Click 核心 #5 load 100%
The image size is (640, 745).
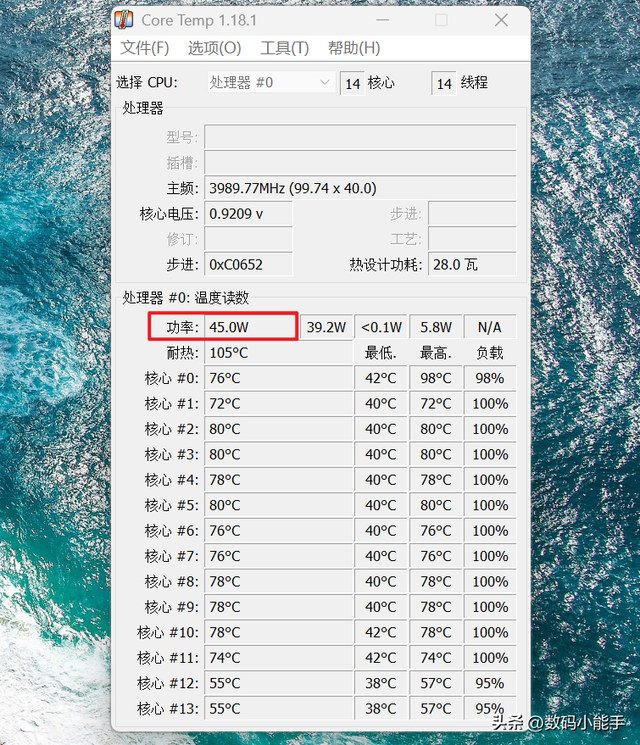490,506
